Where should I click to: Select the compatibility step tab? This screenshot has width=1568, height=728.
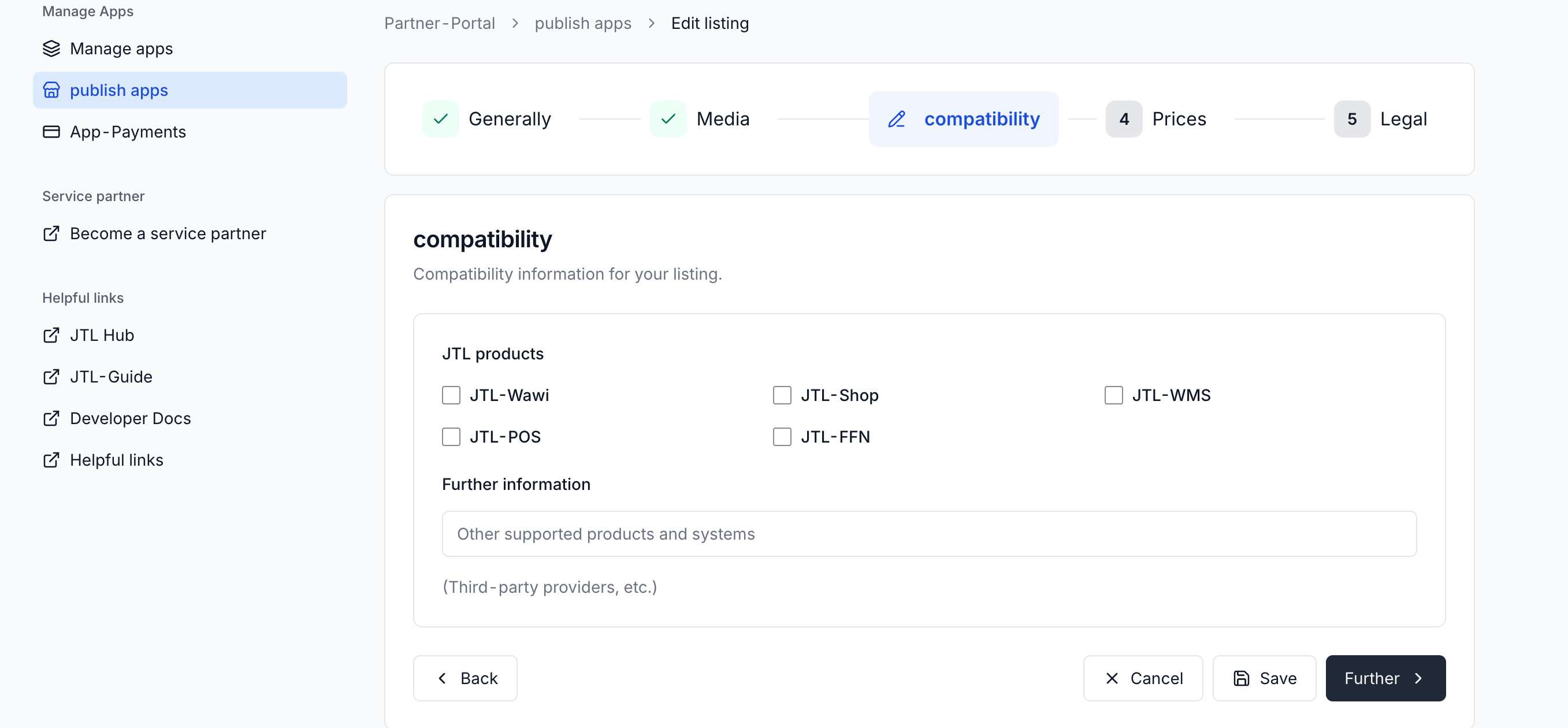964,118
